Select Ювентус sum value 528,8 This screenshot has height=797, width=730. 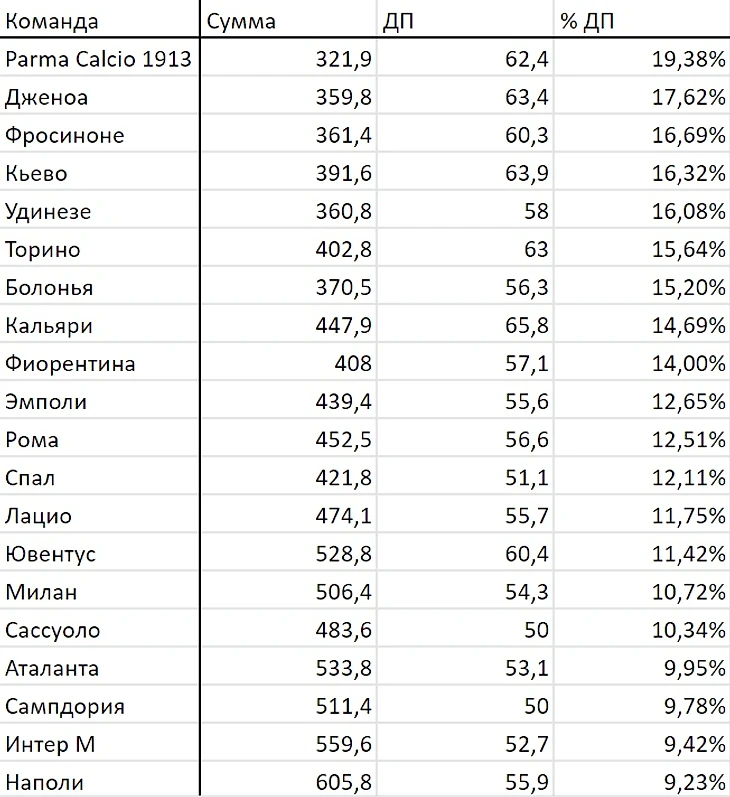289,554
